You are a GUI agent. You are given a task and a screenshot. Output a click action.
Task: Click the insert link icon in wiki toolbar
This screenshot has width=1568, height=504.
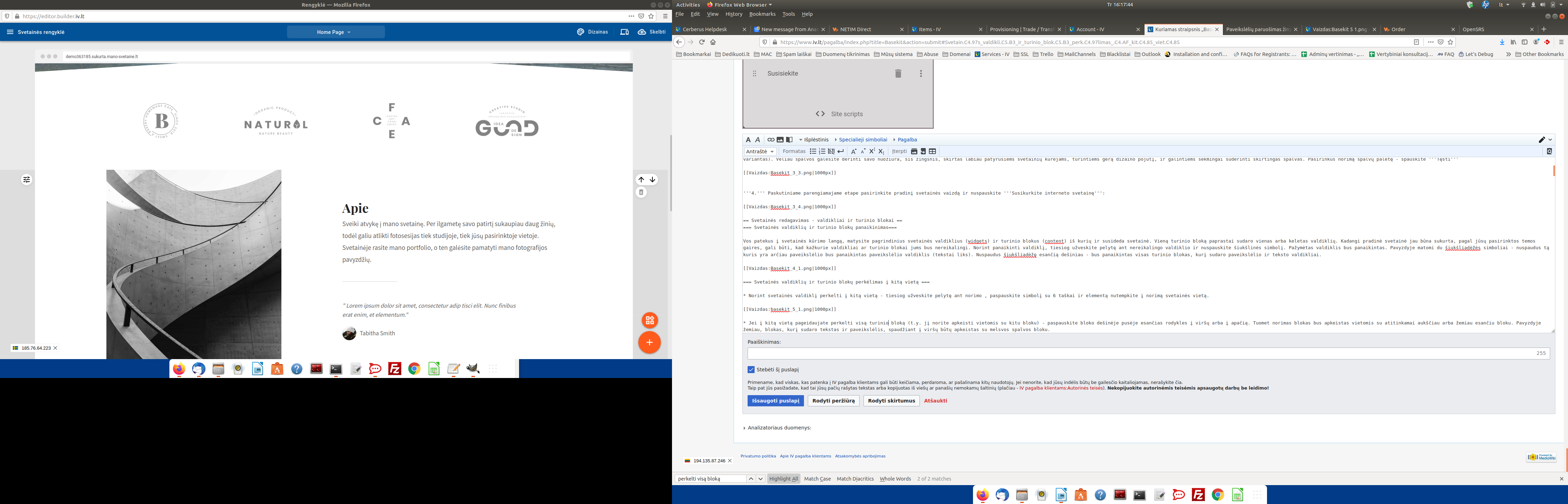pos(771,139)
